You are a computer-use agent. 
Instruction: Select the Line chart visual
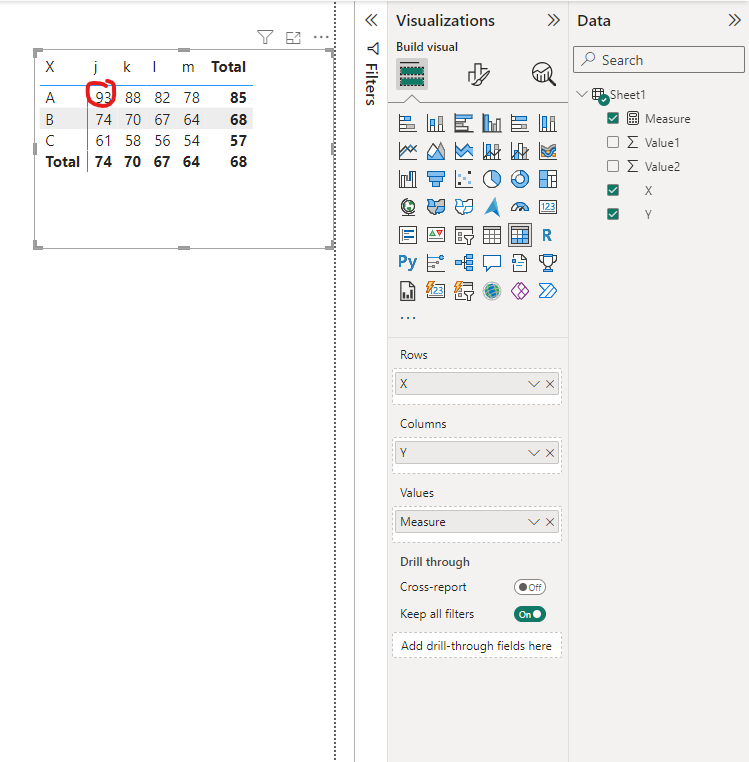pos(407,151)
